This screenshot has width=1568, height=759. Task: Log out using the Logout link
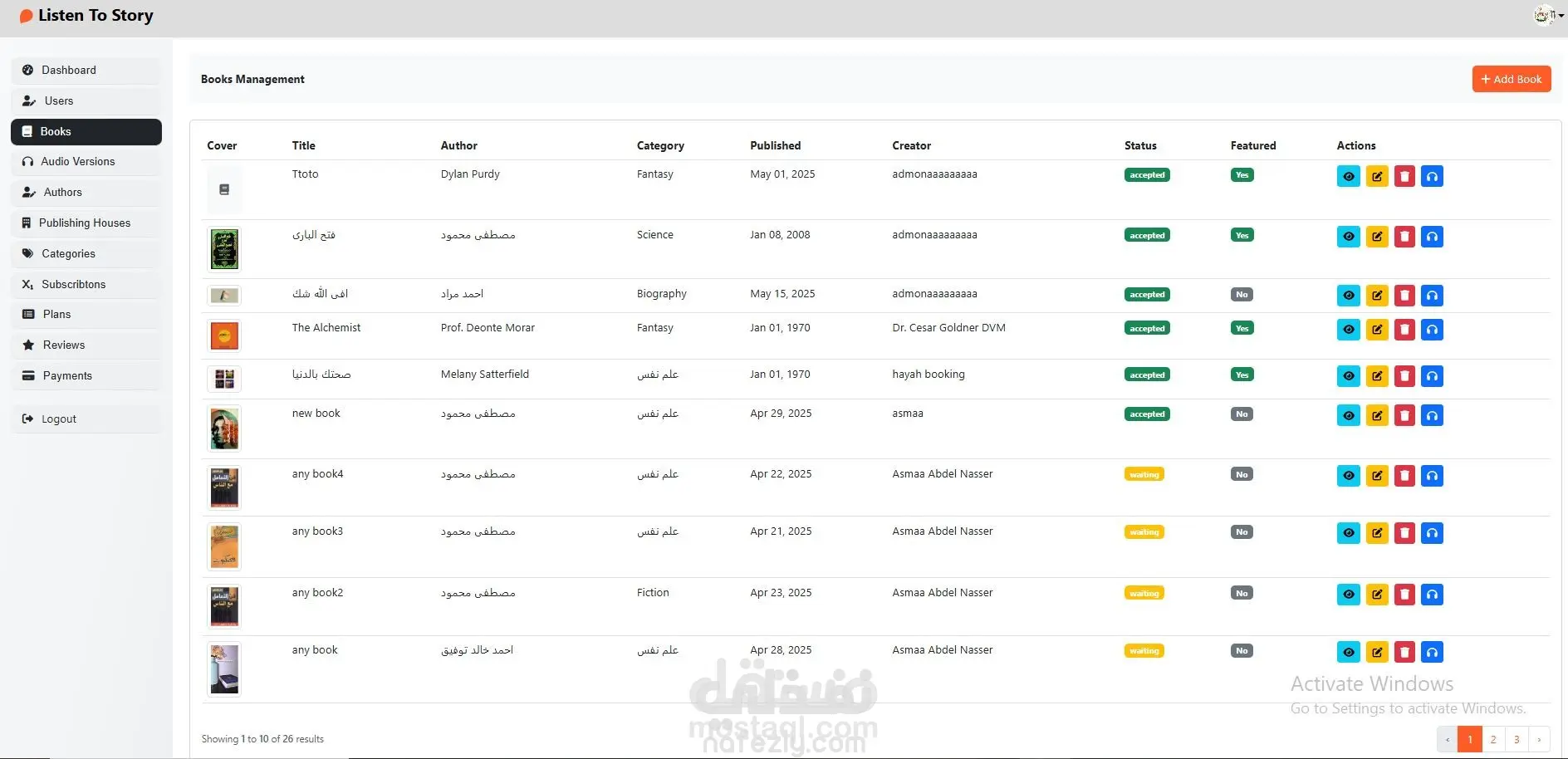click(86, 419)
